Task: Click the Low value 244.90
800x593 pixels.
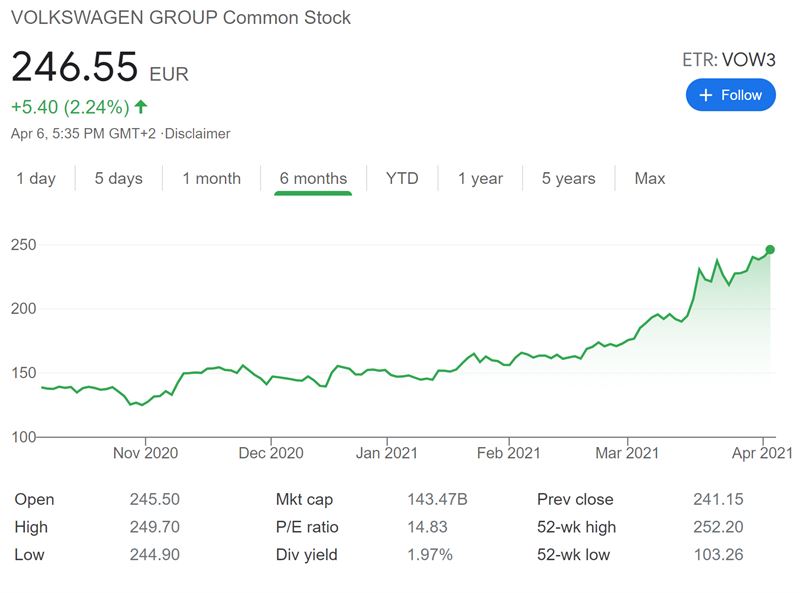Action: [x=155, y=554]
